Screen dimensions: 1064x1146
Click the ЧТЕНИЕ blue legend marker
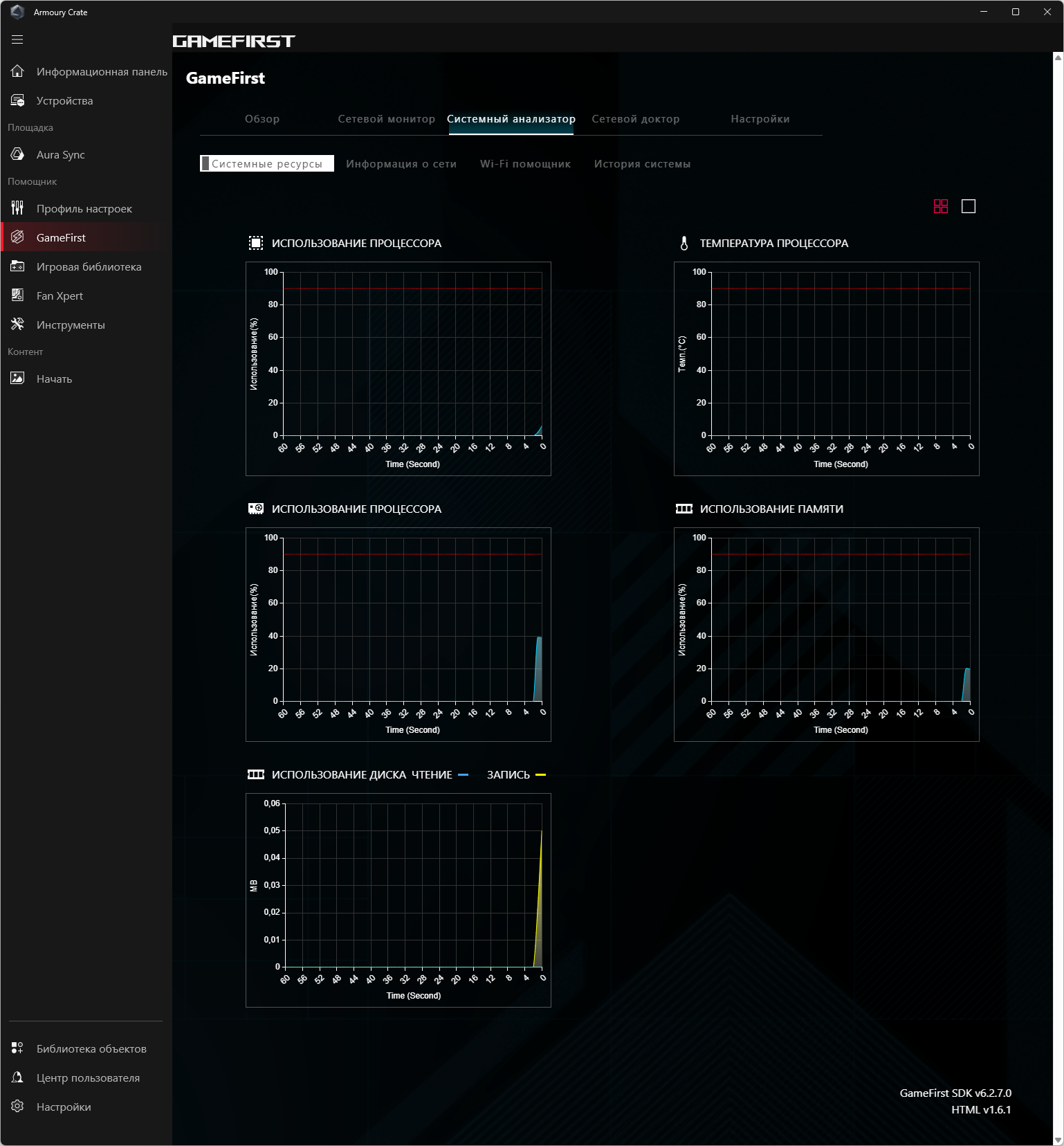[x=464, y=774]
